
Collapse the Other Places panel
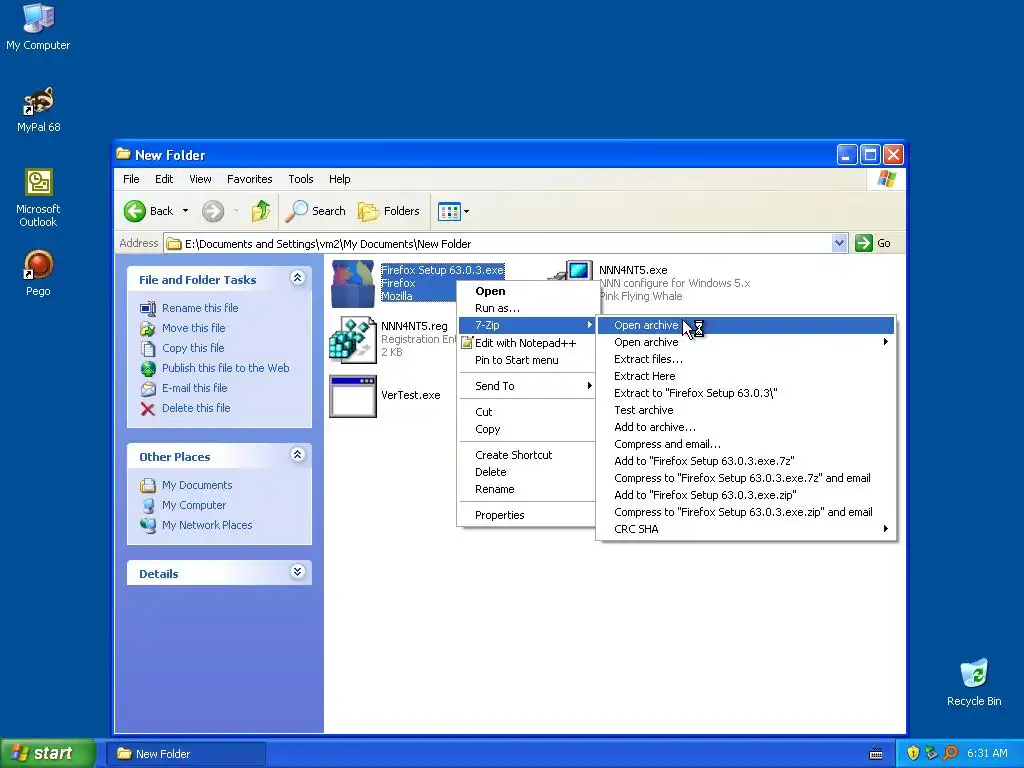(x=297, y=455)
